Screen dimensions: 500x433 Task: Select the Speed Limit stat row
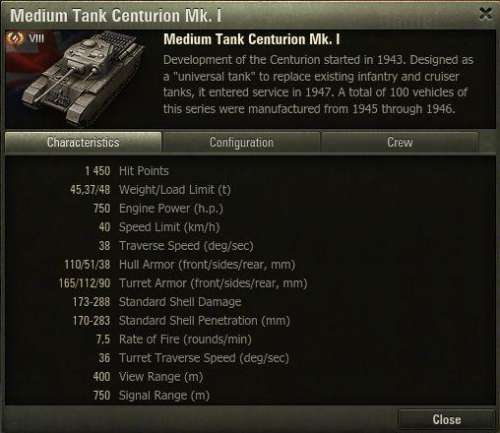(159, 227)
